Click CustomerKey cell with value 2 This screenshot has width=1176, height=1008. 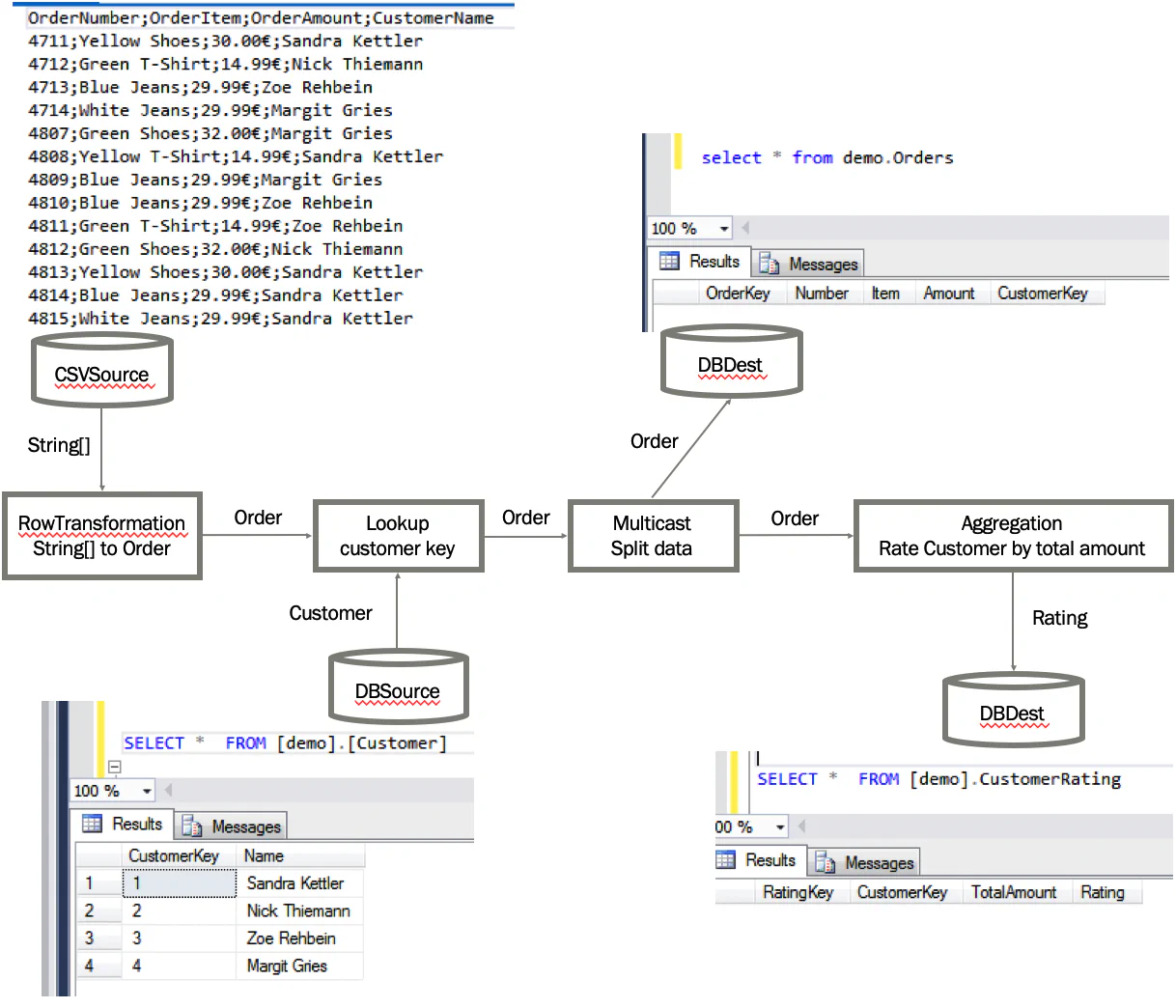(x=180, y=910)
